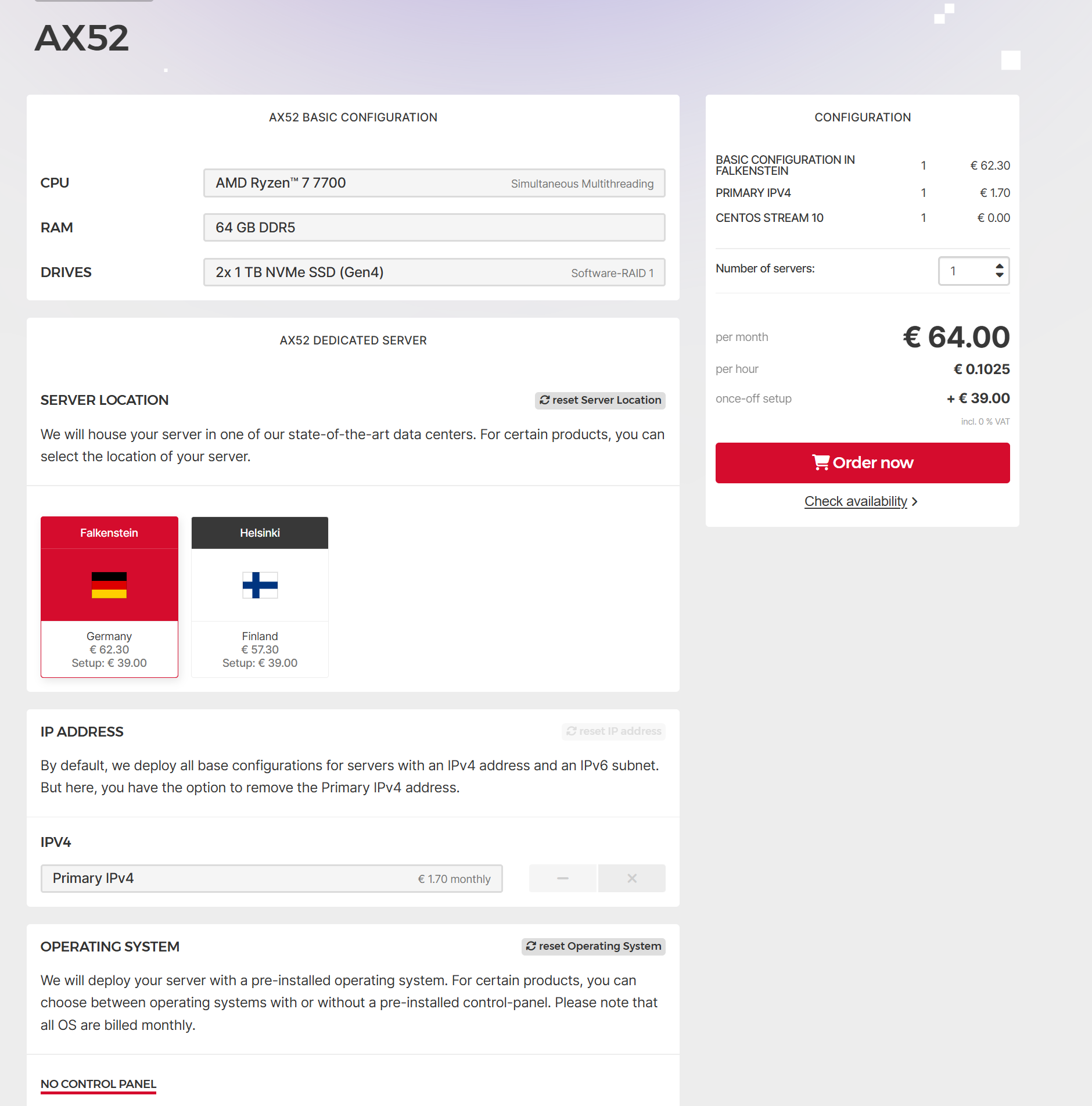Image resolution: width=1092 pixels, height=1106 pixels.
Task: Click the Order now button
Action: point(863,463)
